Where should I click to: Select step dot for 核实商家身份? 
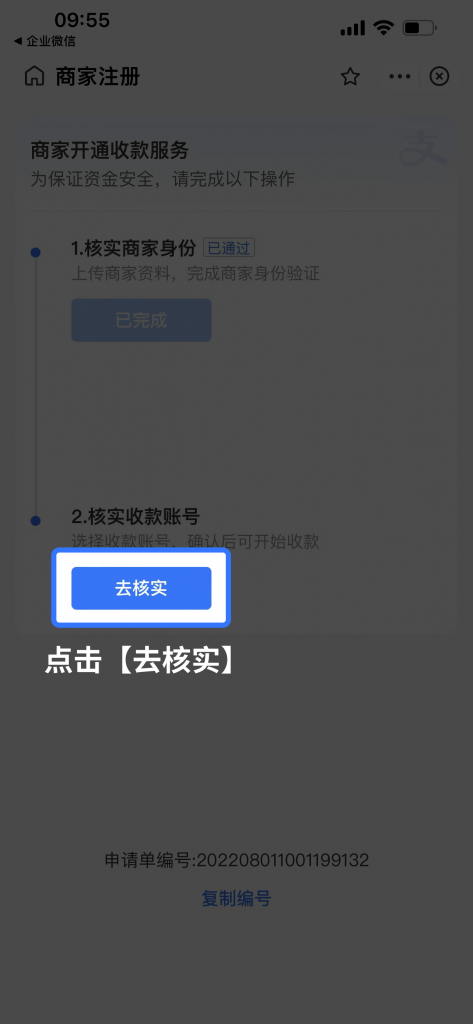[x=35, y=252]
